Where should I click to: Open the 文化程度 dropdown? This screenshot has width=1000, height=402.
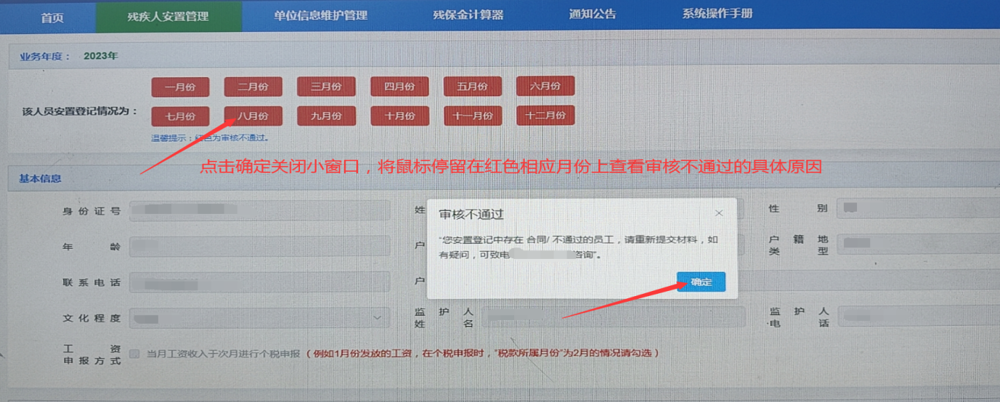[x=260, y=317]
